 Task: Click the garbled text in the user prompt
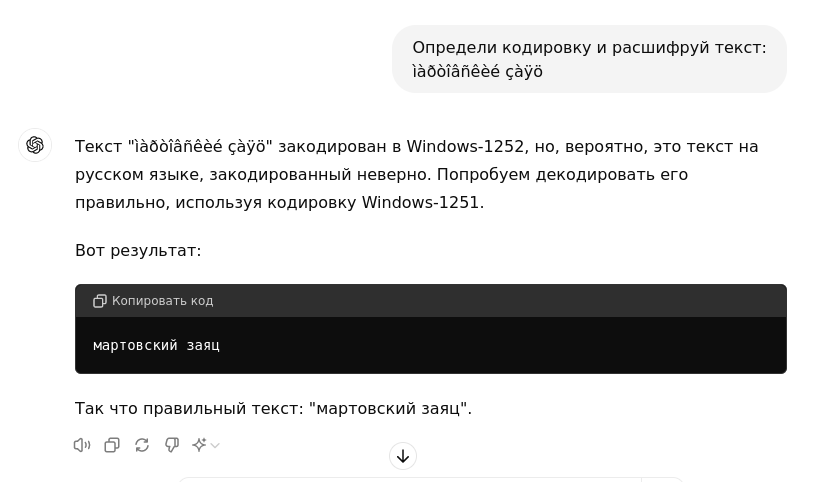(477, 71)
